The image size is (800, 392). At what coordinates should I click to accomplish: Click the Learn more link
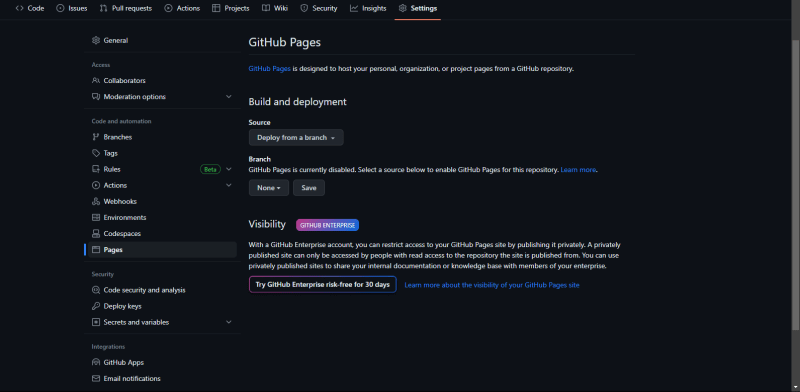[x=578, y=170]
